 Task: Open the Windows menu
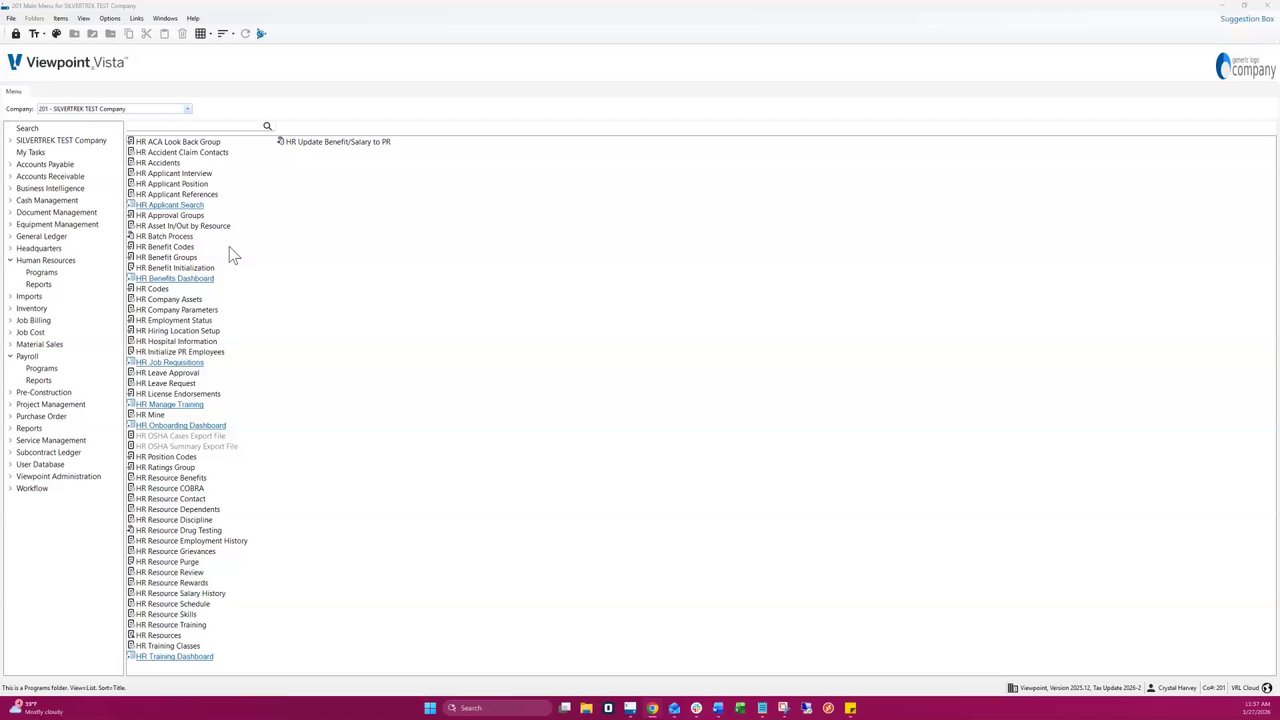tap(165, 18)
